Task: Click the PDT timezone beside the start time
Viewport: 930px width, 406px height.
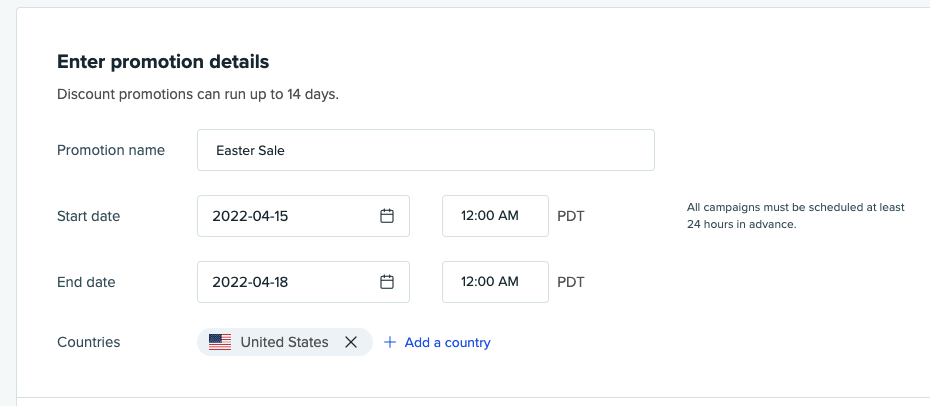Action: pyautogui.click(x=570, y=216)
